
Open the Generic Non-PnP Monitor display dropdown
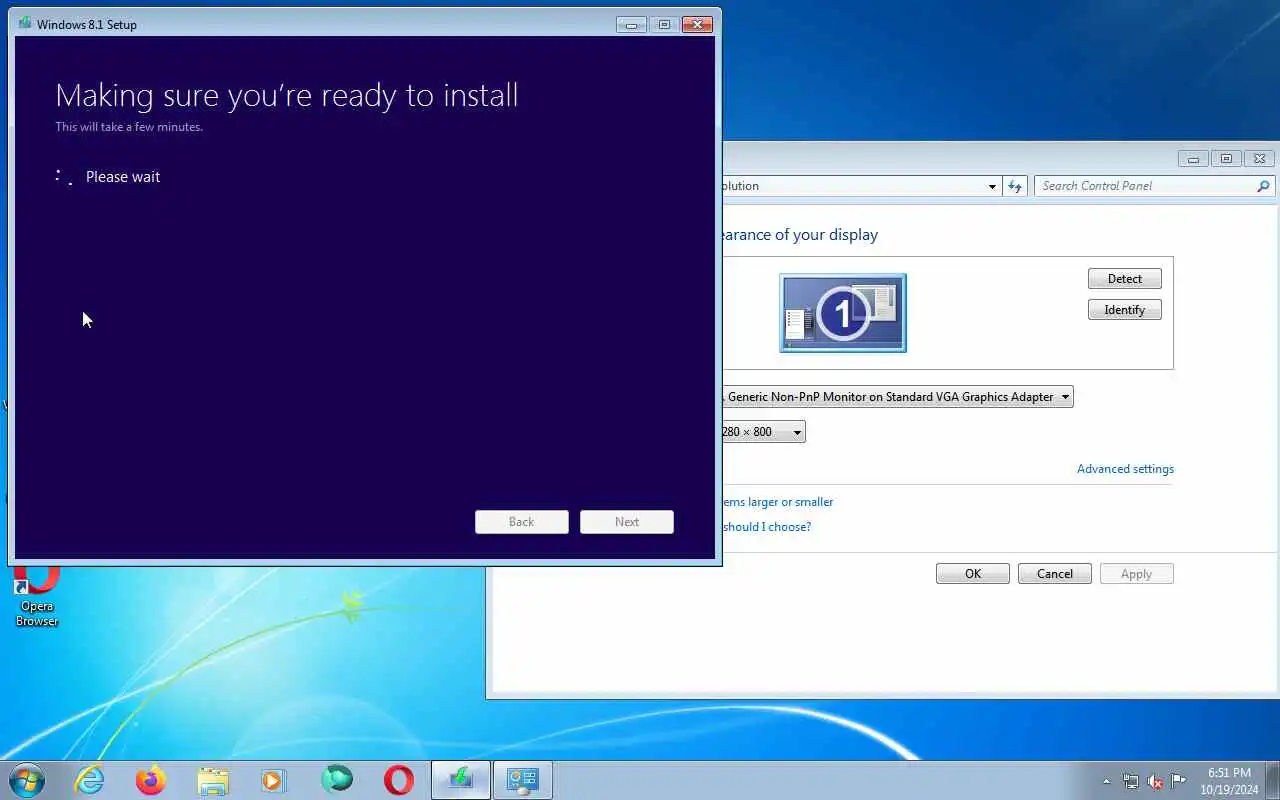[x=897, y=397]
